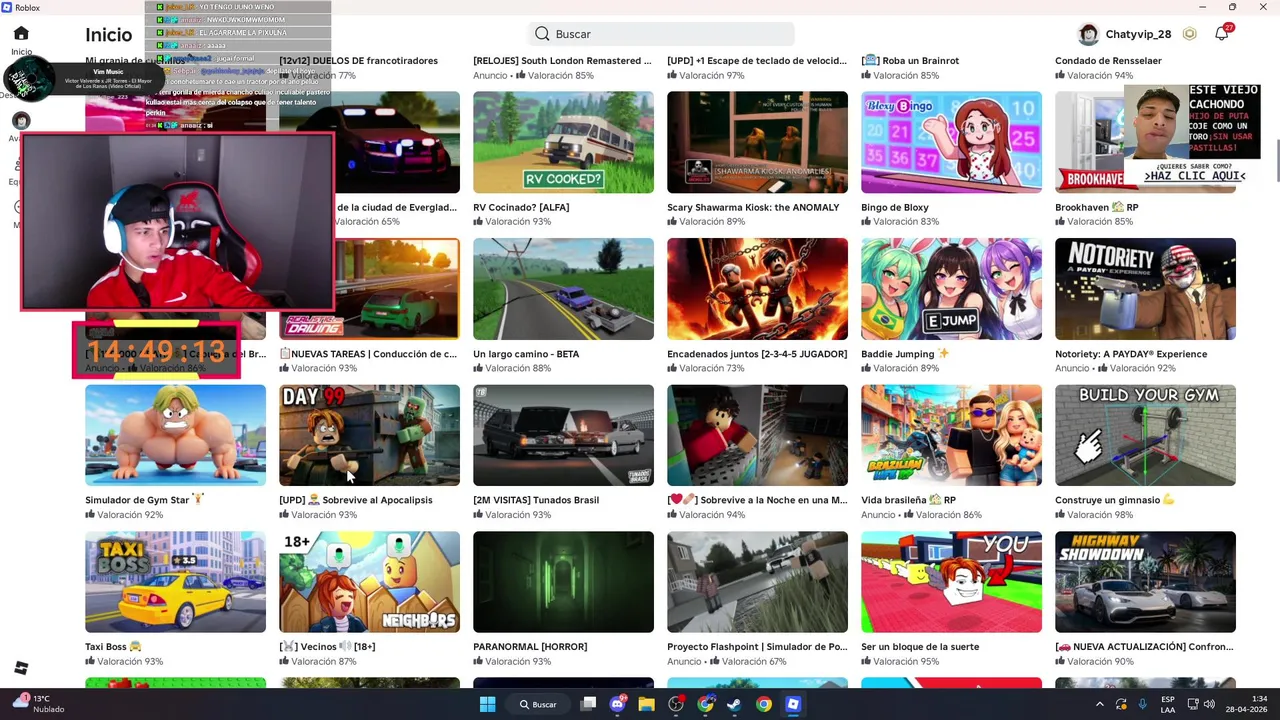This screenshot has height=720, width=1280.
Task: Open the Taxi Boss game thumbnail
Action: tap(175, 582)
